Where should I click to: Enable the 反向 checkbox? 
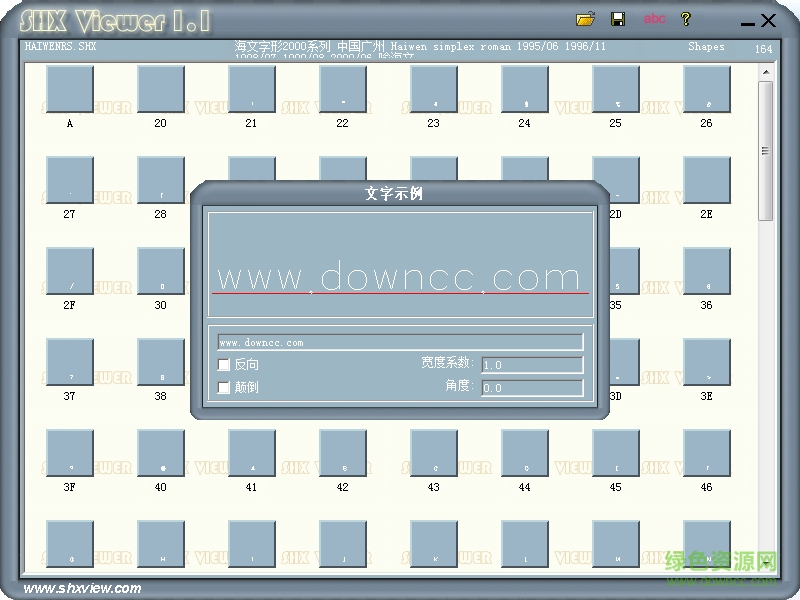[x=223, y=364]
